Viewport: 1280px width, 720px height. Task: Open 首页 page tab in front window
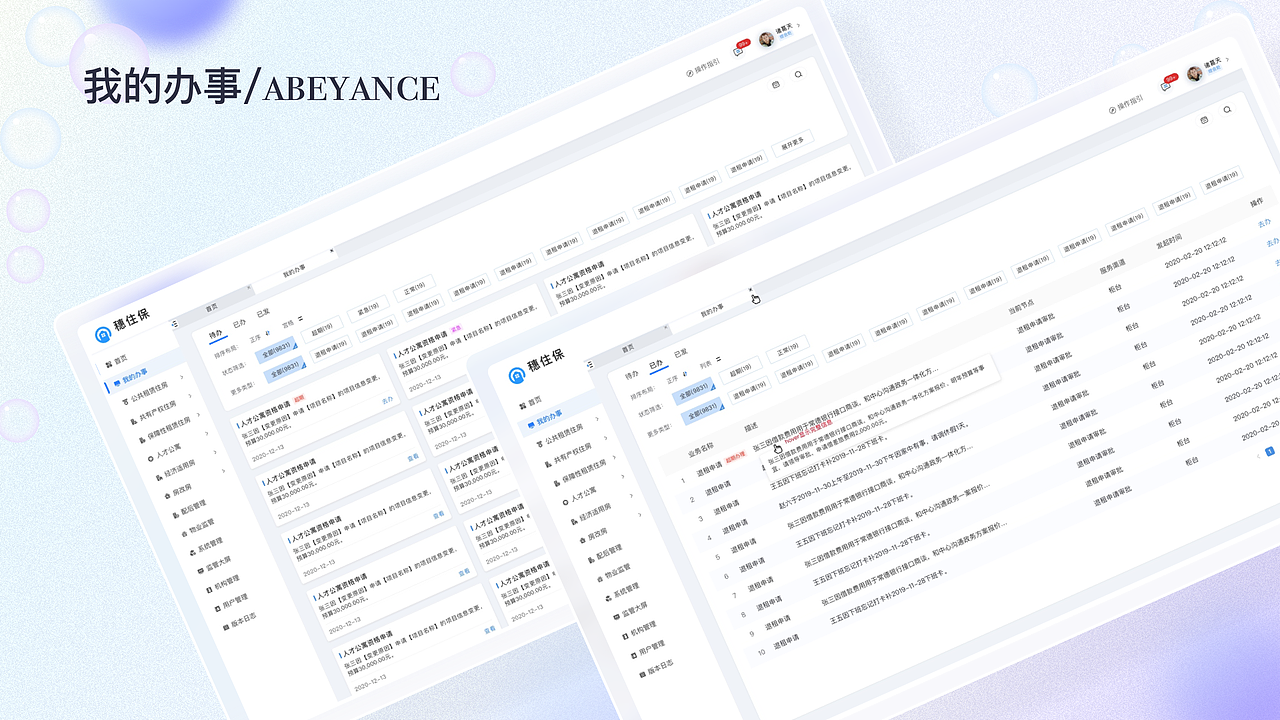627,349
